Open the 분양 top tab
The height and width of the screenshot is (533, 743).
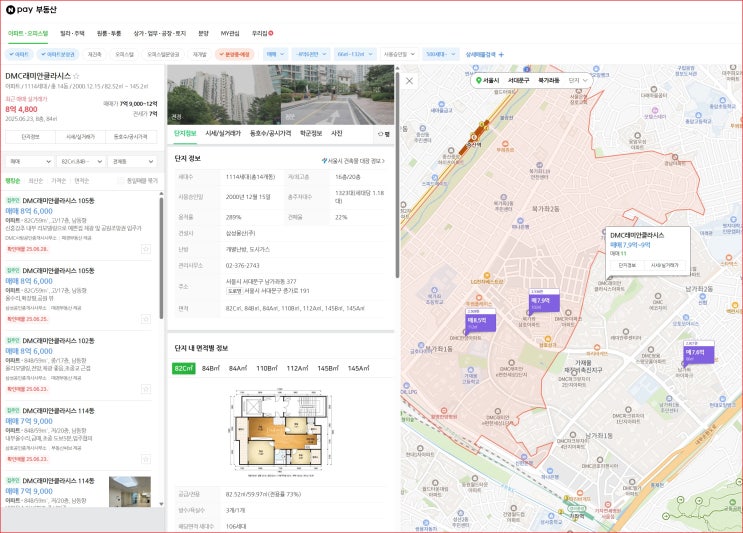coord(203,34)
